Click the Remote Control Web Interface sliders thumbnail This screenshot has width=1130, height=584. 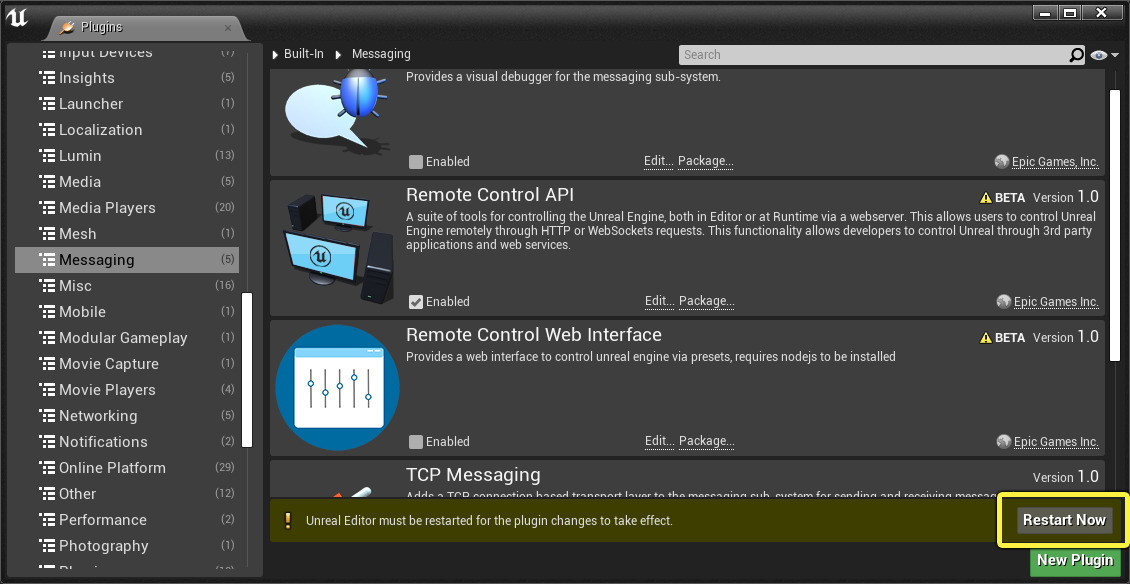[337, 387]
